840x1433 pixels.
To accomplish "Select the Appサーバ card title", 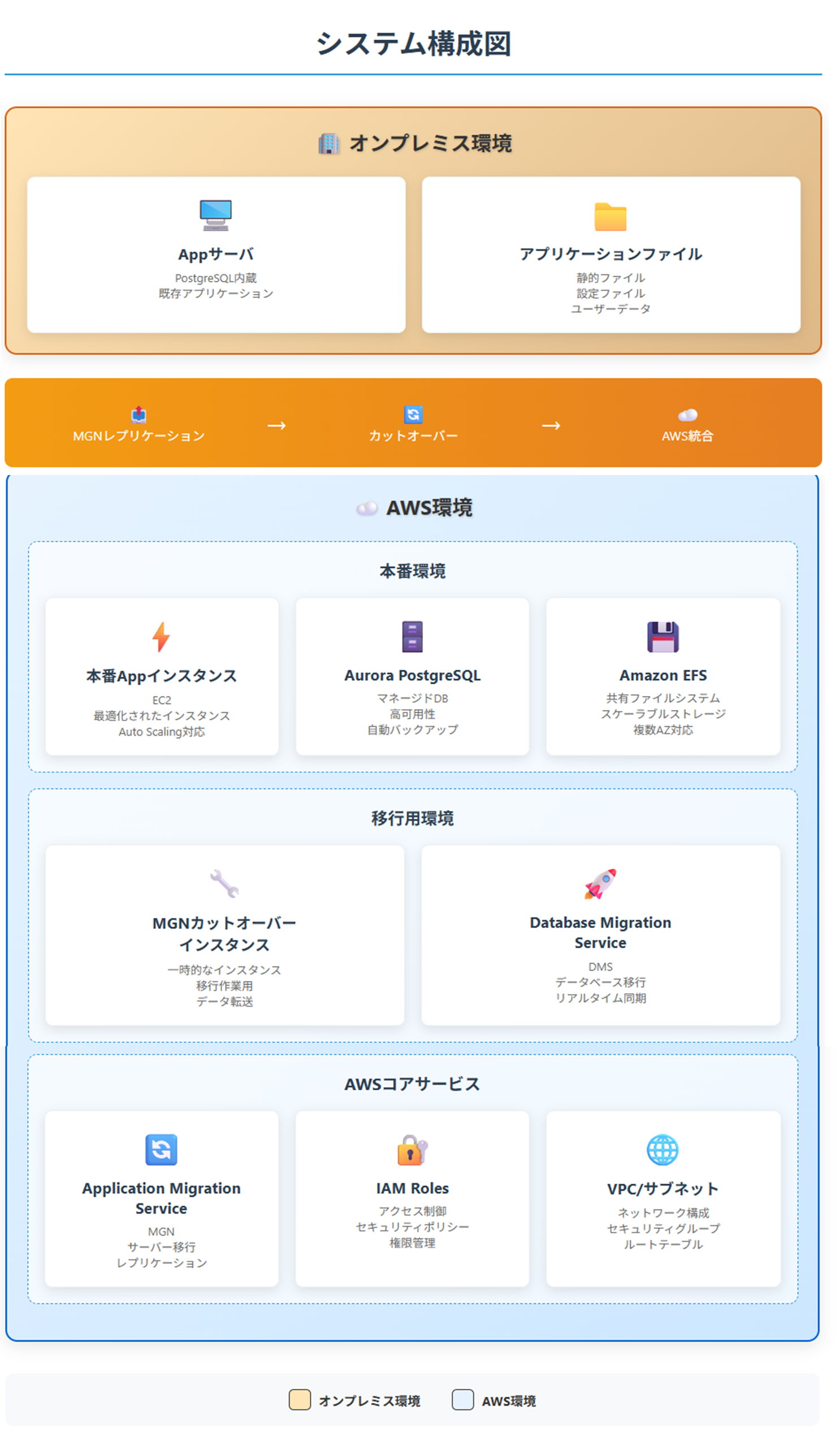I will click(216, 254).
